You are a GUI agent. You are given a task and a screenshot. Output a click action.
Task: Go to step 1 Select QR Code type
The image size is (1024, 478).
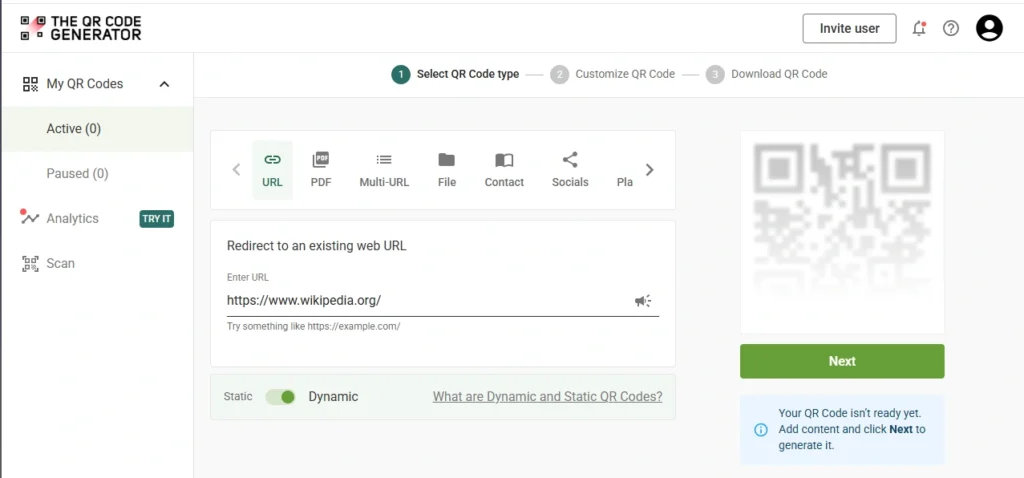click(x=455, y=74)
